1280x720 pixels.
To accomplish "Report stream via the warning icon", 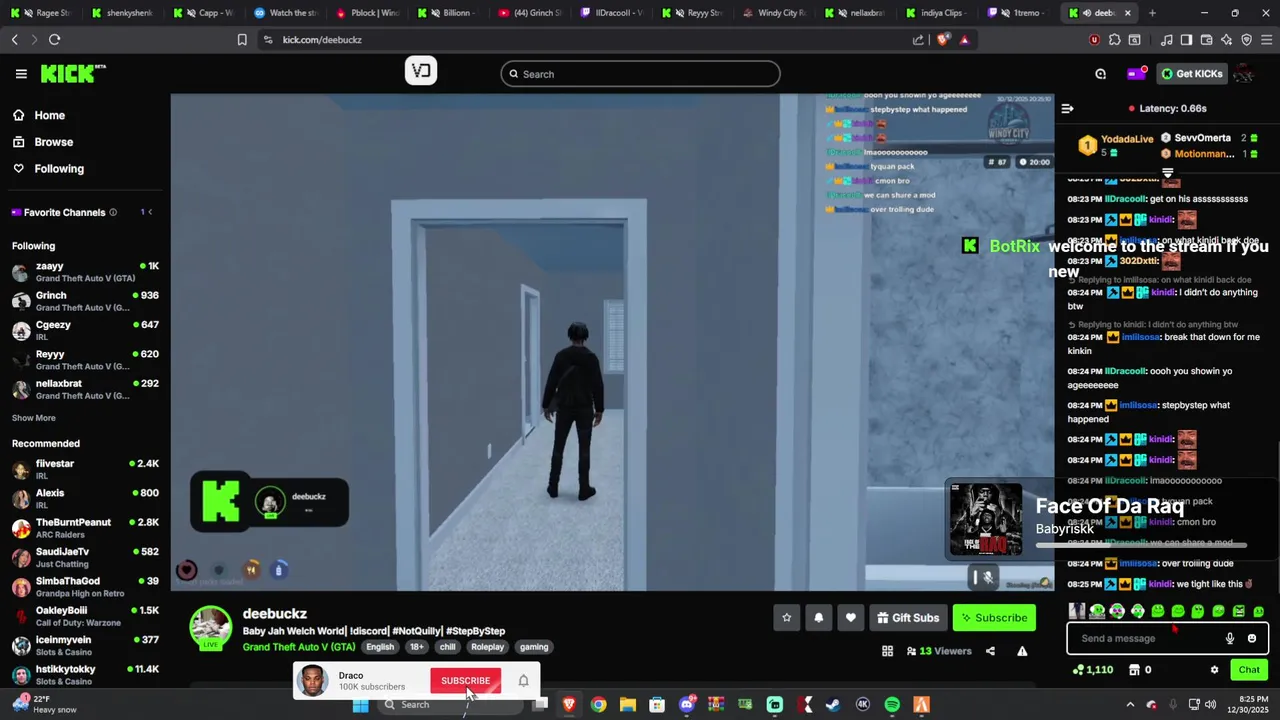I will pyautogui.click(x=1022, y=651).
